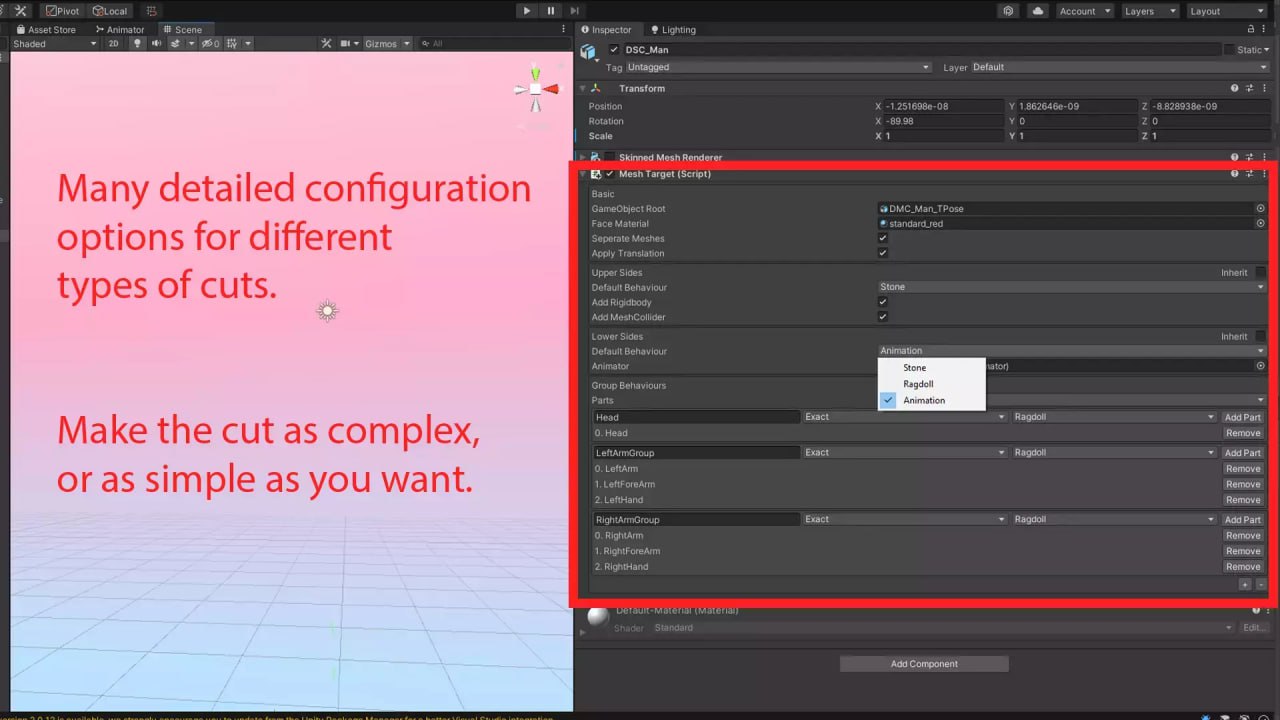Open the Default Behaviour dropdown set to Stone
1280x720 pixels.
1070,287
